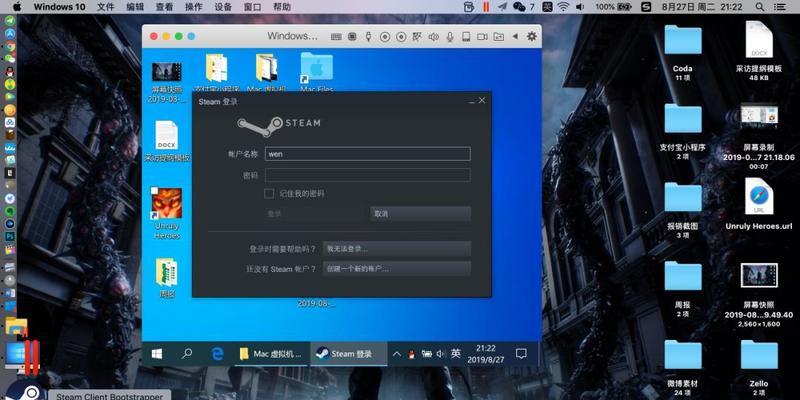Switch to Mac 虚拟机 taskbar window
Screen dimensions: 800x400
point(271,354)
